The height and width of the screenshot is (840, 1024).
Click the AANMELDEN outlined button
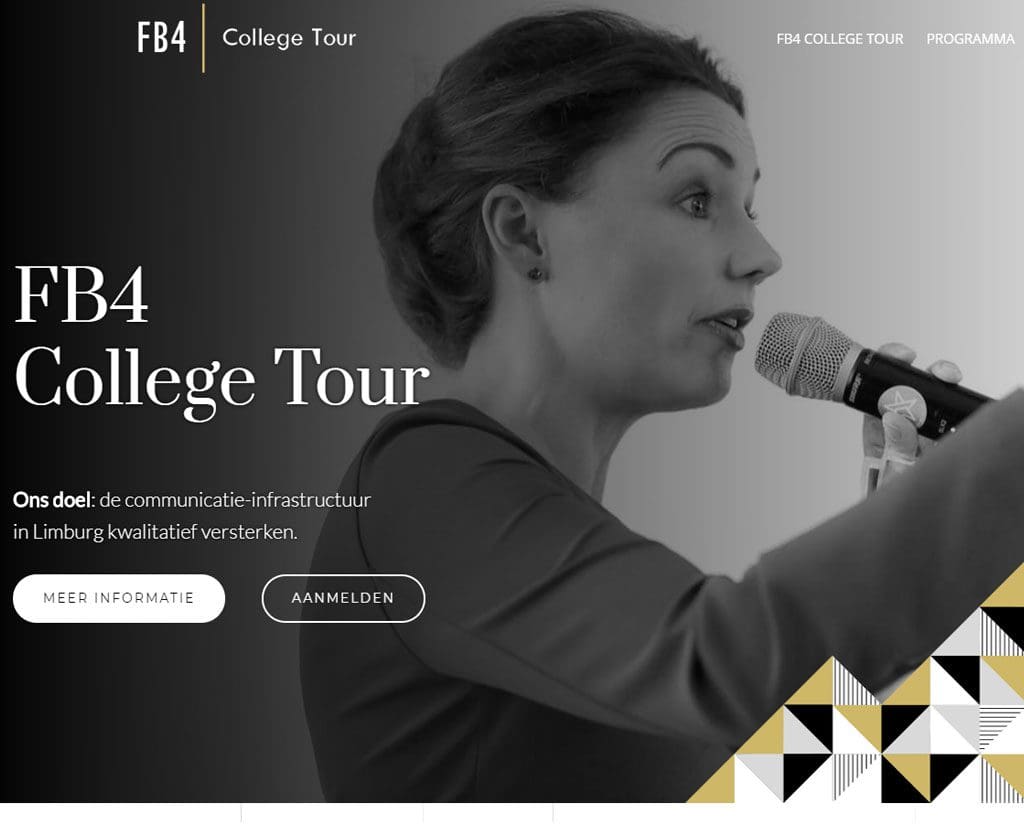pyautogui.click(x=344, y=598)
